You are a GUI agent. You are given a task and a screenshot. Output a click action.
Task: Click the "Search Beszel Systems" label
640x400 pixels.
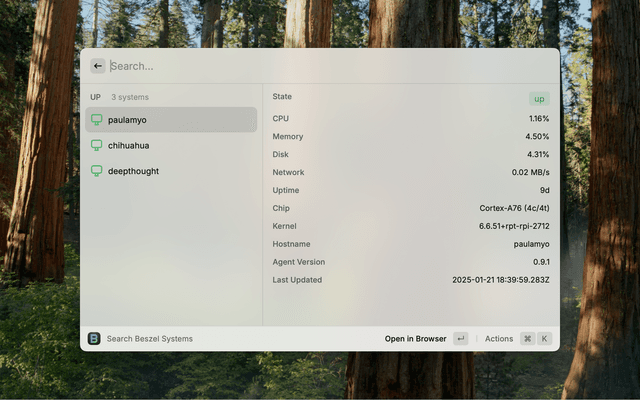[x=149, y=339]
